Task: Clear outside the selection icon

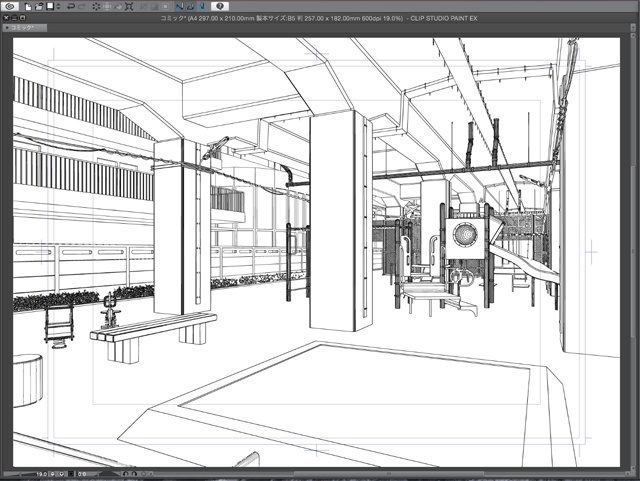Action: 107,7
